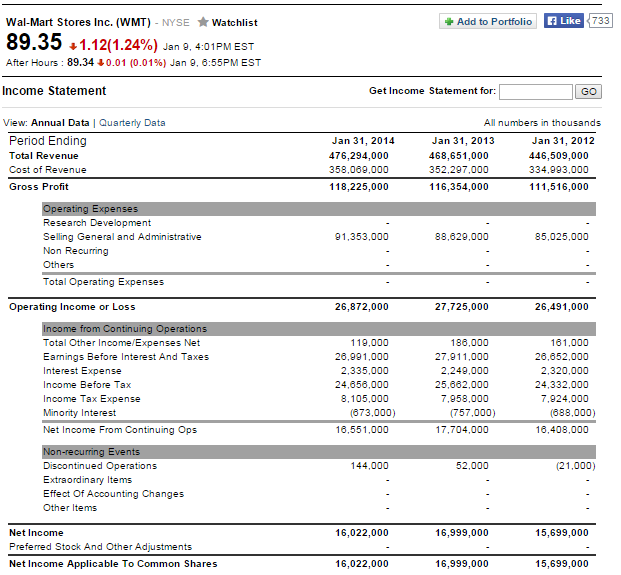The width and height of the screenshot is (621, 575).
Task: Click the Income Statement heading
Action: 54,91
